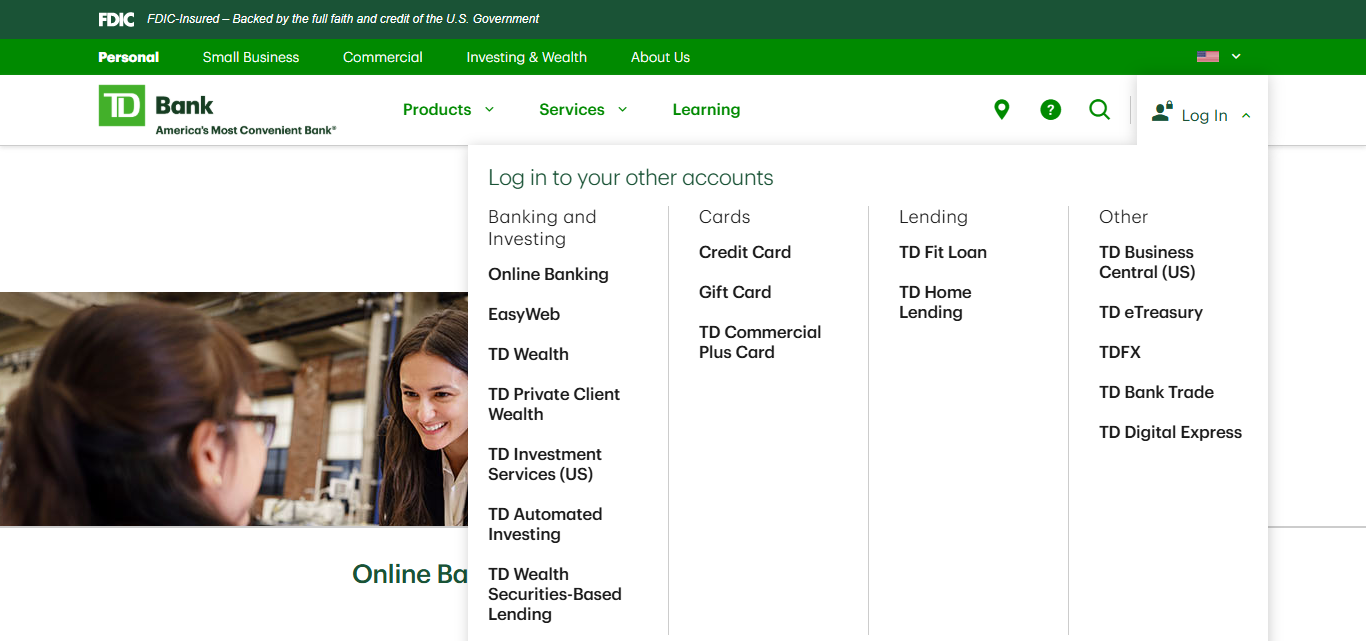The height and width of the screenshot is (641, 1366).
Task: Click the FDIC logo in top banner
Action: [116, 19]
